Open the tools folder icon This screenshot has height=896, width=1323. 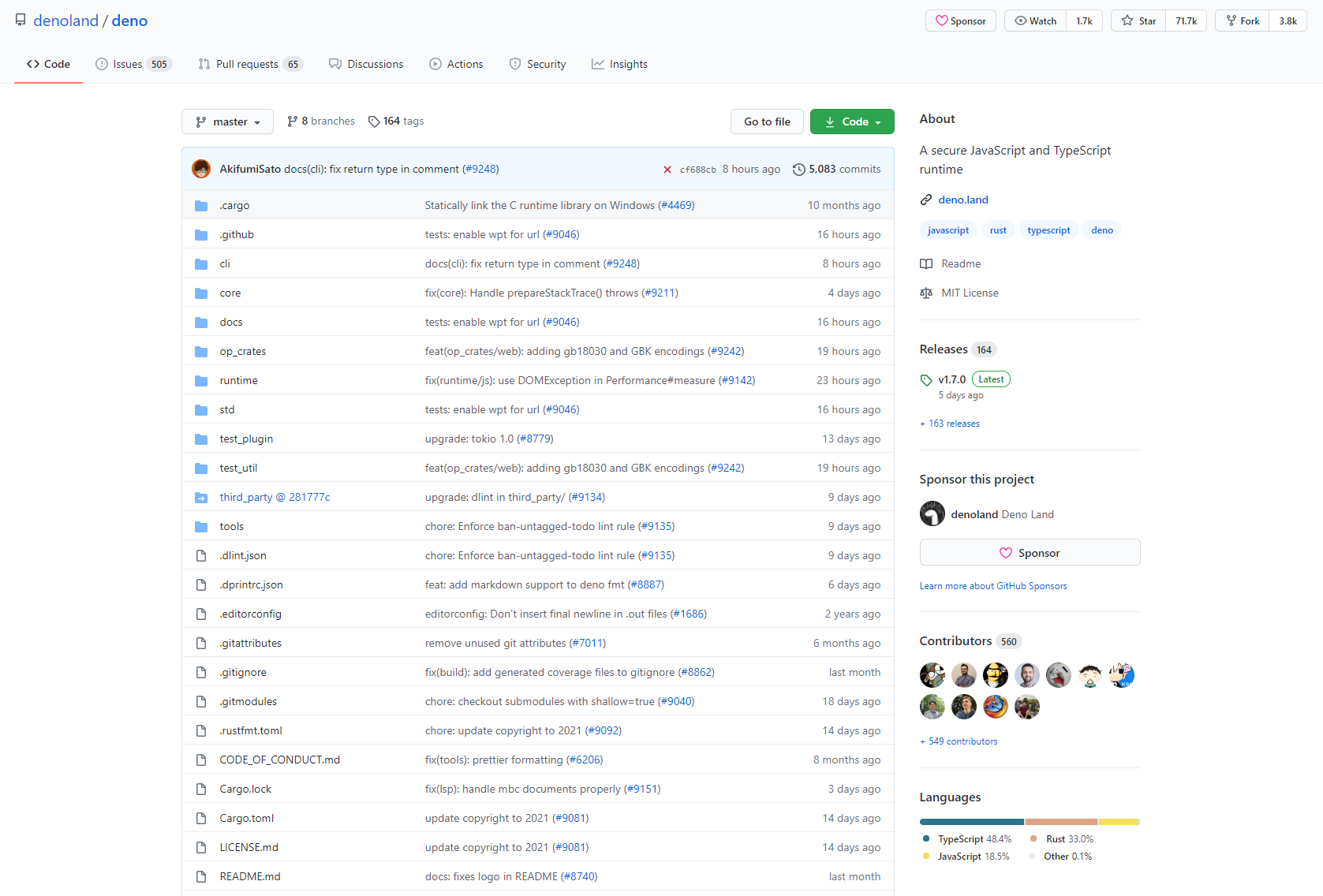[x=201, y=527]
